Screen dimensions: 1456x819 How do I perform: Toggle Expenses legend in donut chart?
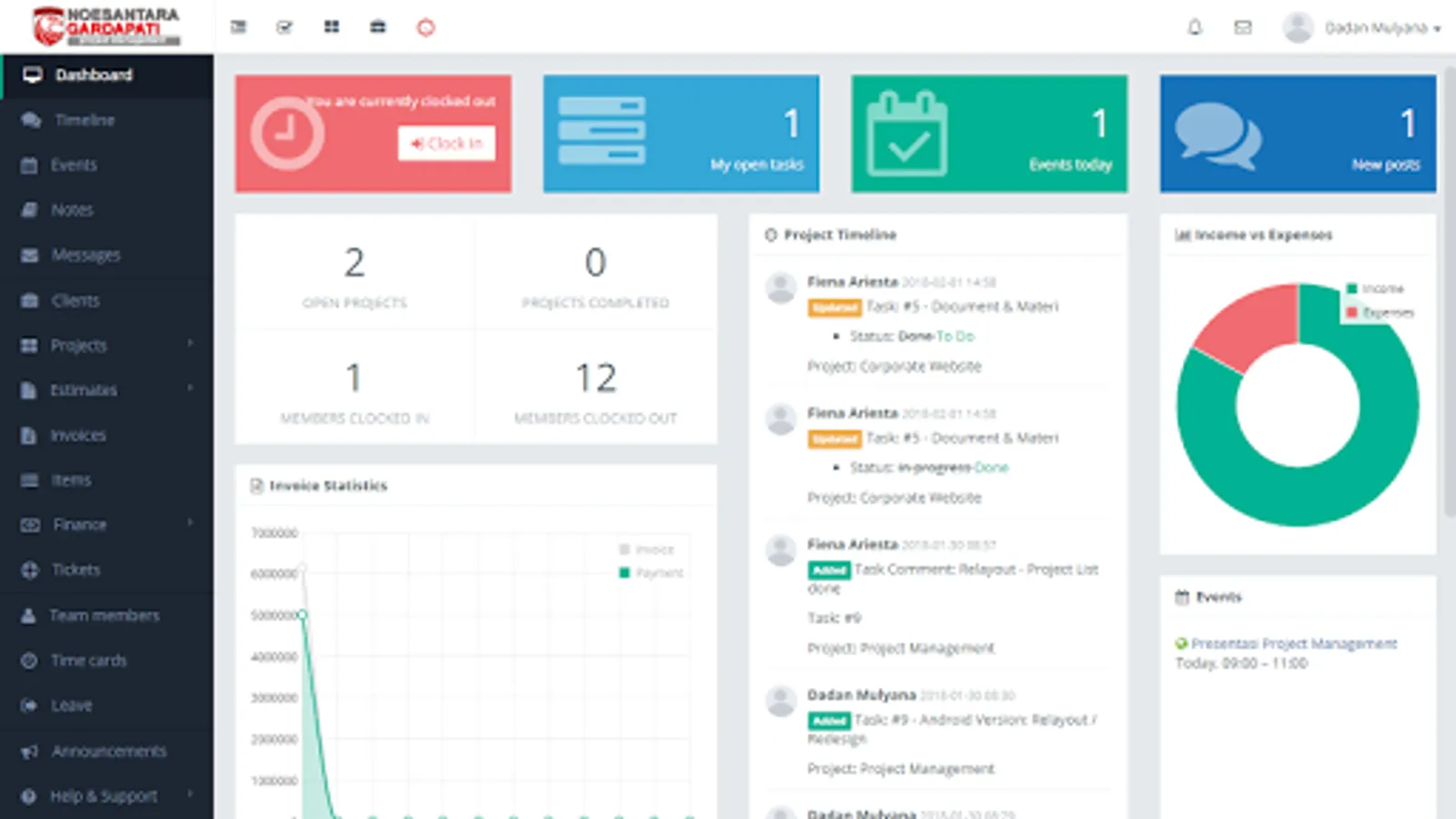pyautogui.click(x=1380, y=312)
